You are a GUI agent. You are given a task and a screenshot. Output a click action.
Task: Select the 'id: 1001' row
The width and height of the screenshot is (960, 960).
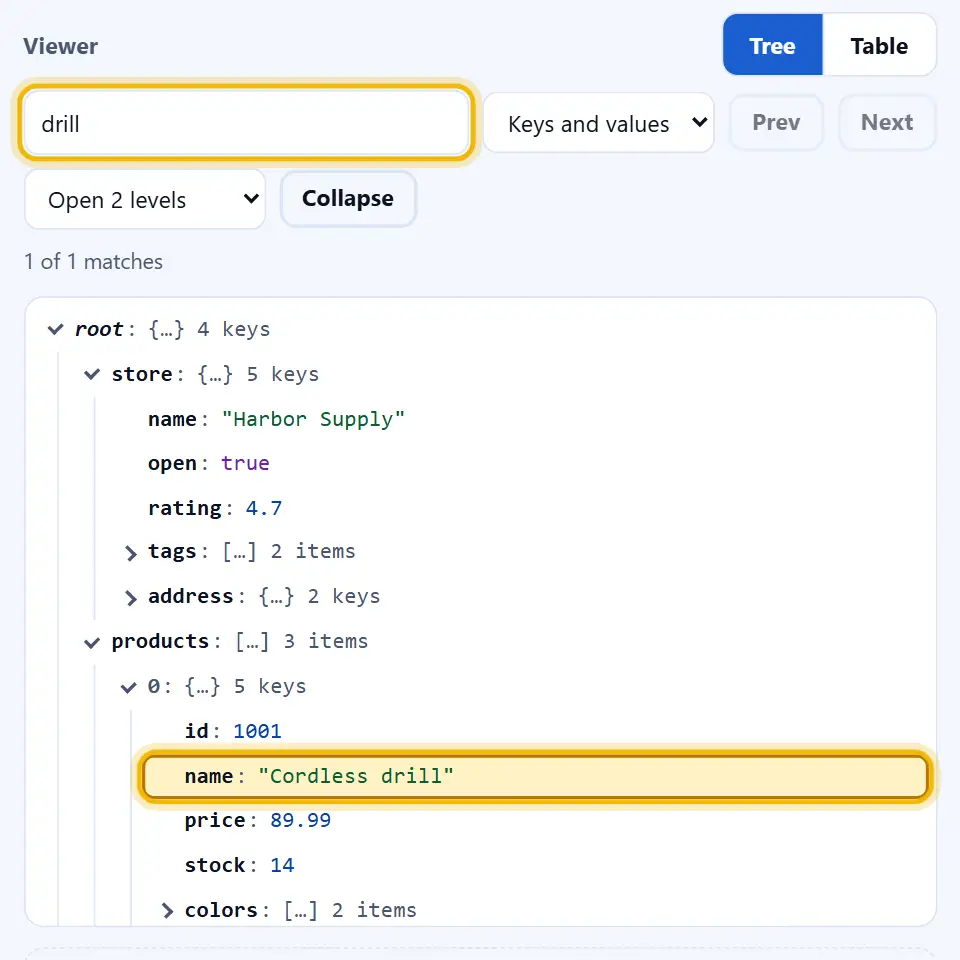coord(233,731)
